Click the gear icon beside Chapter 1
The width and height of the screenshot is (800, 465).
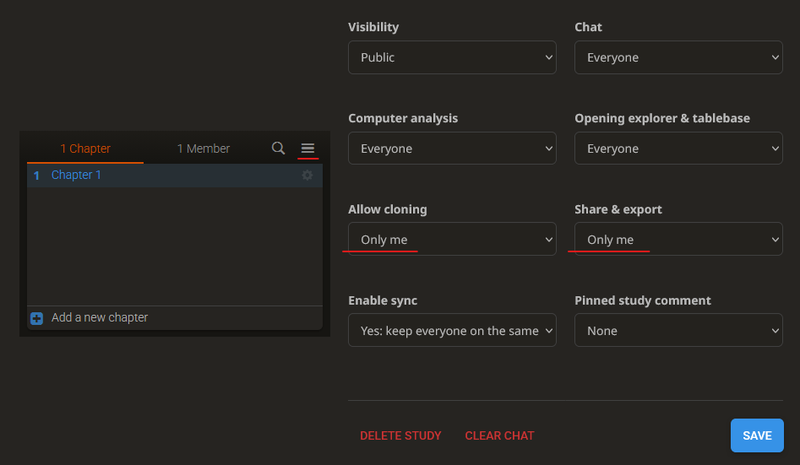click(308, 175)
